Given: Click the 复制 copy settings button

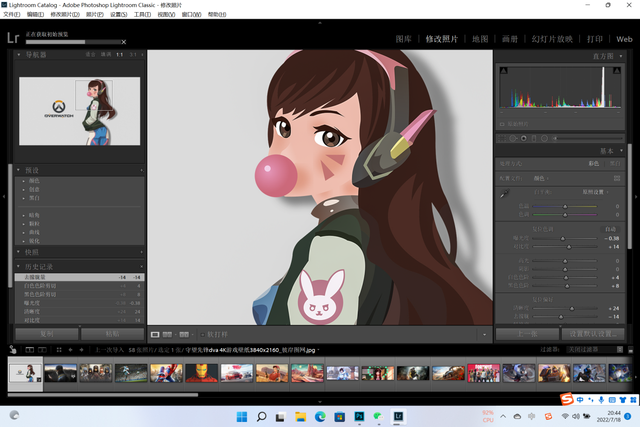Looking at the screenshot, I should 47,334.
